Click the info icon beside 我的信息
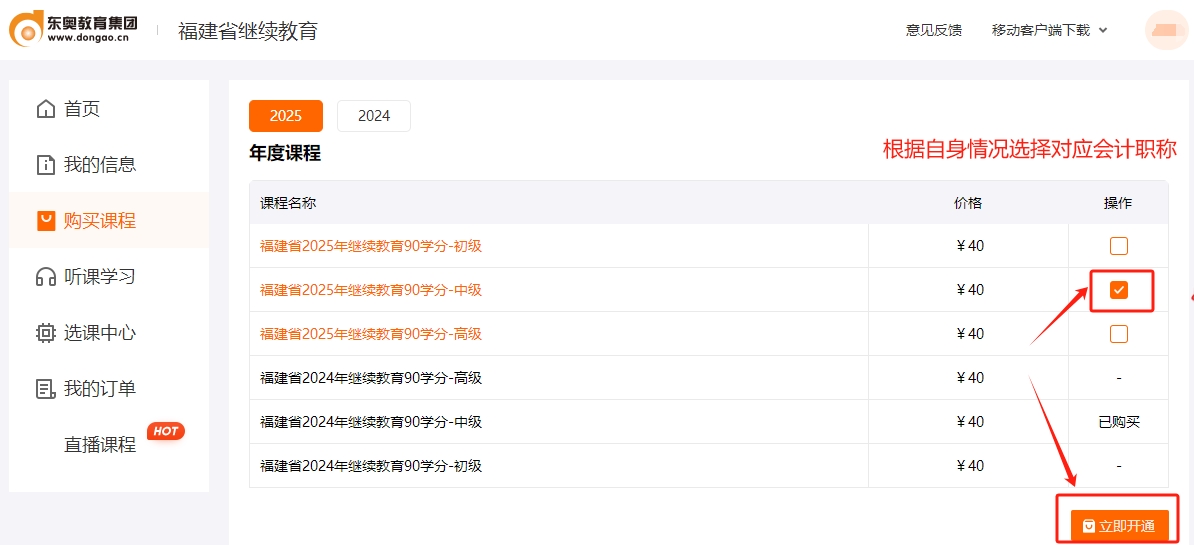The width and height of the screenshot is (1194, 545). click(x=46, y=165)
